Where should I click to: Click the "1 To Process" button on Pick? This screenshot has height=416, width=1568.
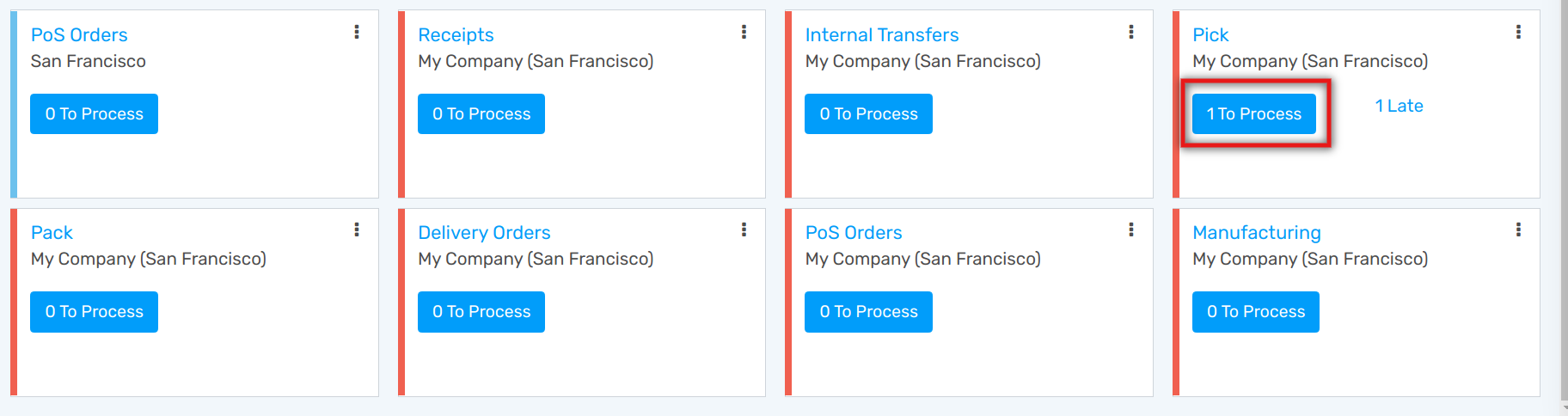1254,114
